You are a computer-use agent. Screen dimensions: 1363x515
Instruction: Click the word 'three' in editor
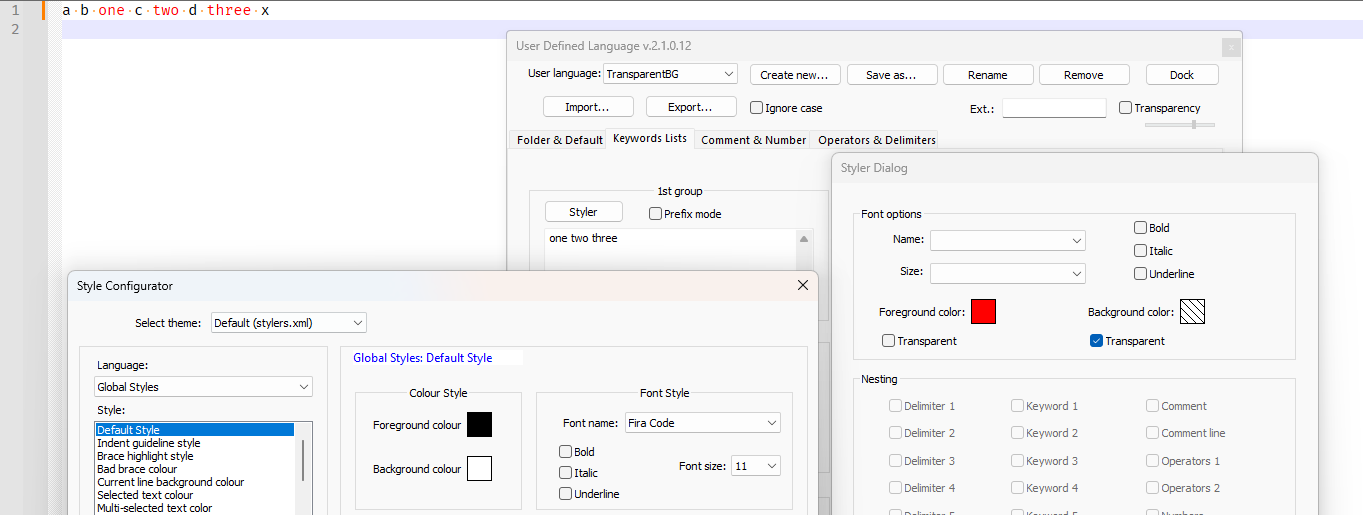coord(229,10)
